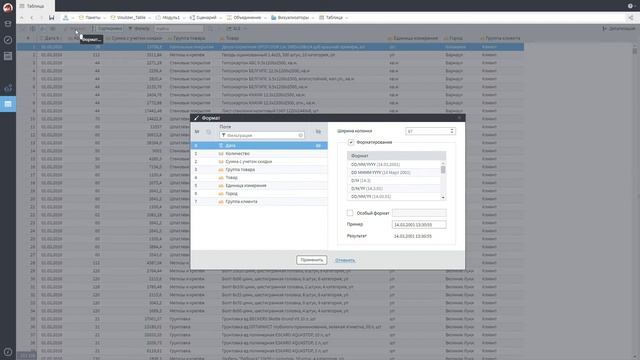Select the Сумма с учетом скидки field row

click(x=259, y=162)
